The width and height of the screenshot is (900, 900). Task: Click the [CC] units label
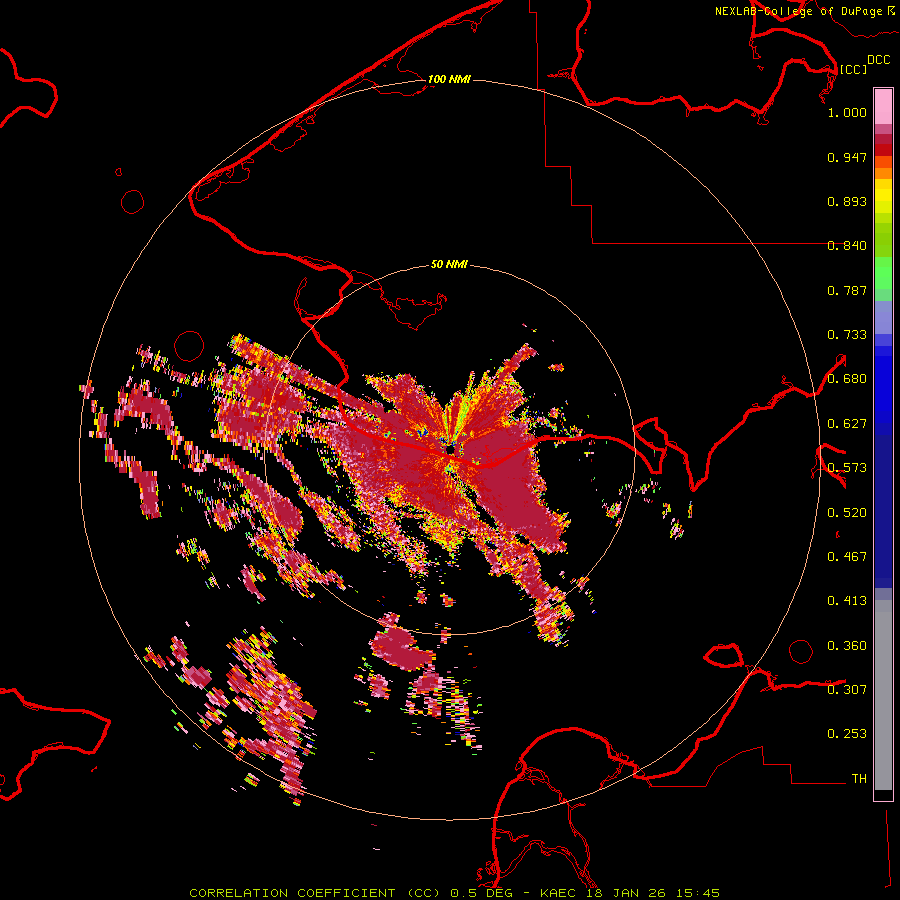pos(853,69)
